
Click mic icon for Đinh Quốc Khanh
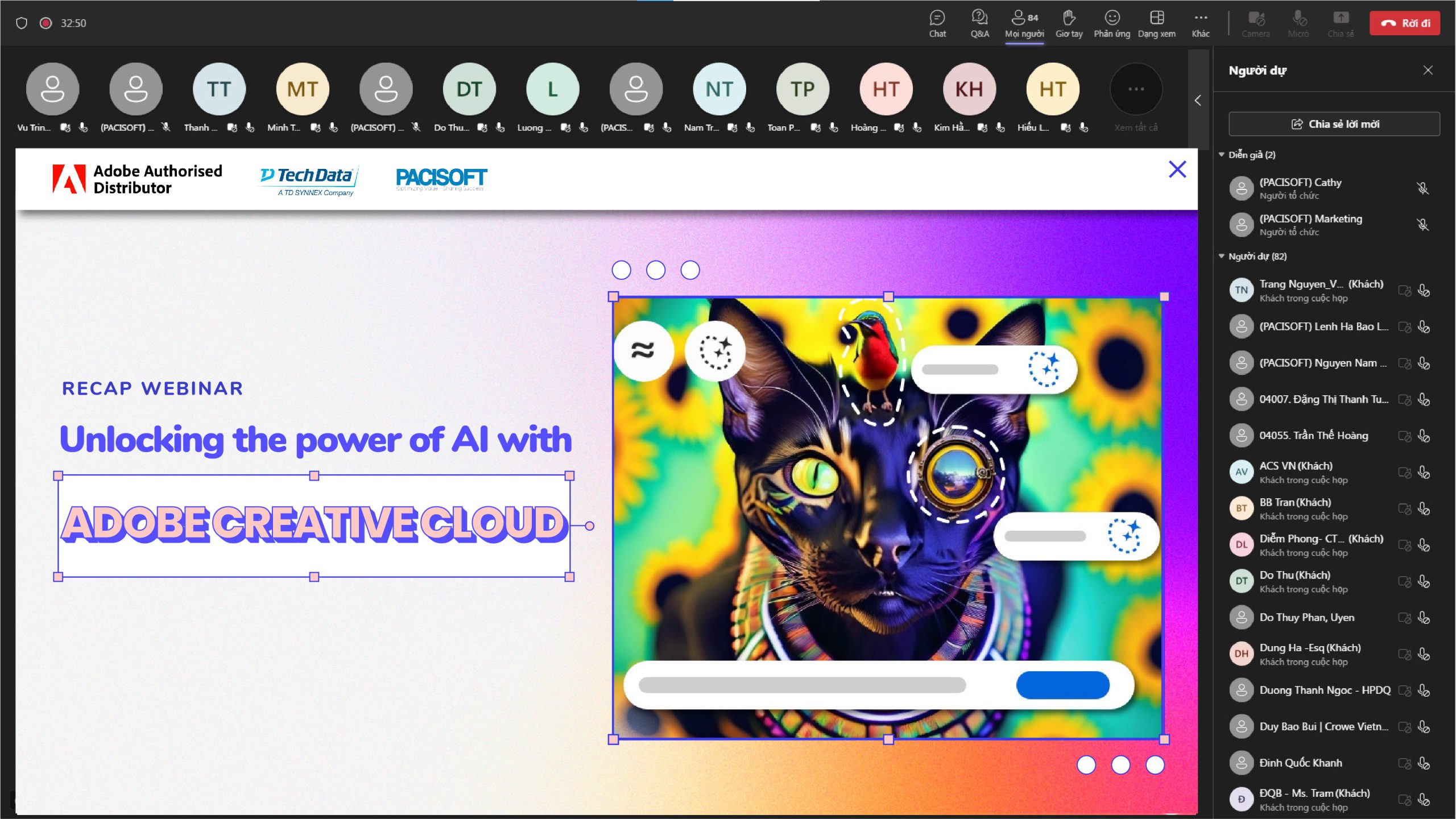1424,763
